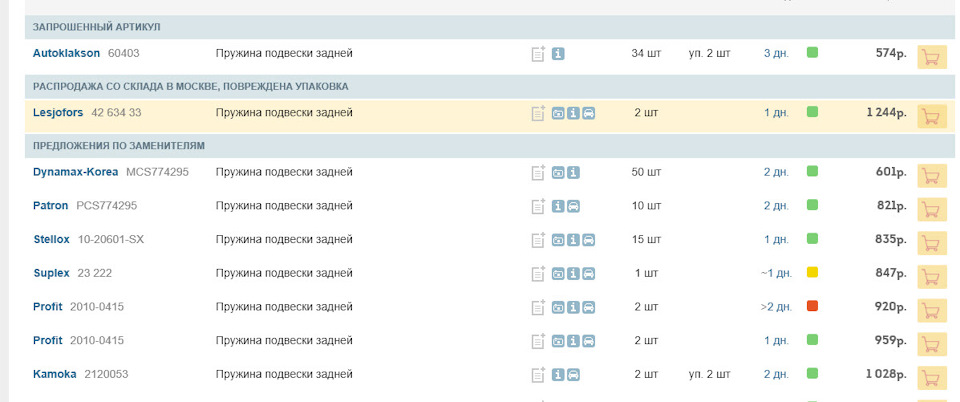The height and width of the screenshot is (402, 960).
Task: Open the Stellox brand link
Action: point(51,239)
